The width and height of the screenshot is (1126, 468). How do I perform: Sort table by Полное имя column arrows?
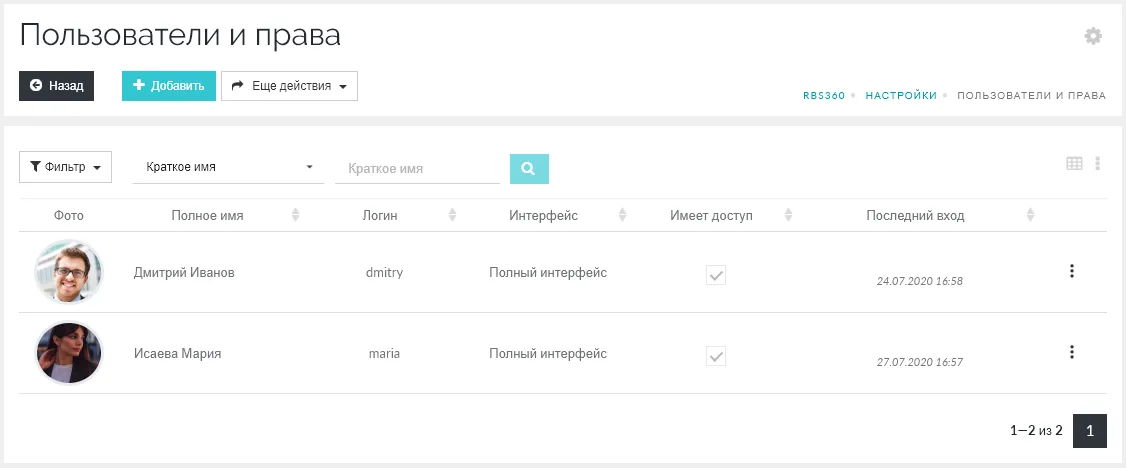[x=295, y=215]
